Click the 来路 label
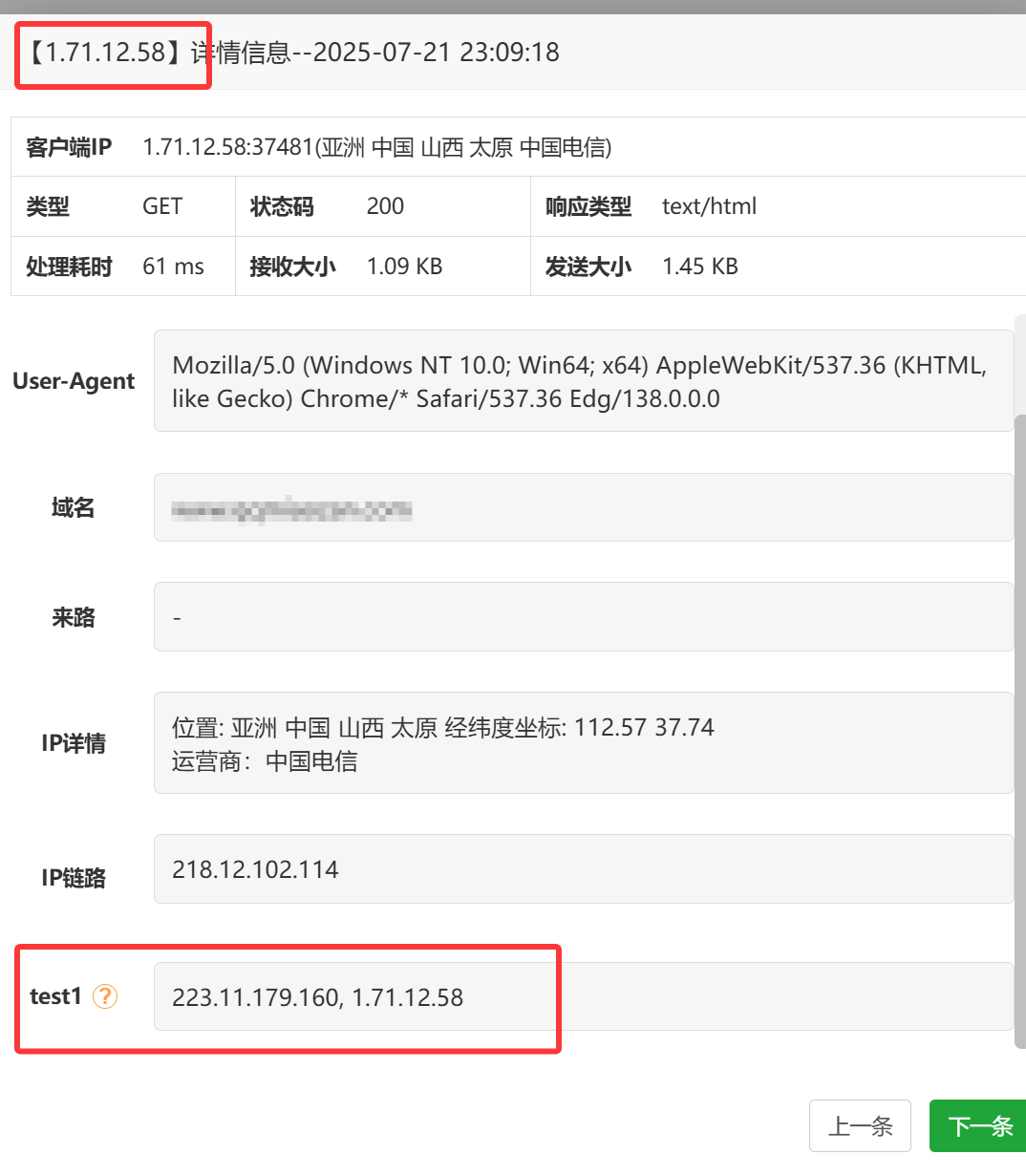 (x=74, y=617)
